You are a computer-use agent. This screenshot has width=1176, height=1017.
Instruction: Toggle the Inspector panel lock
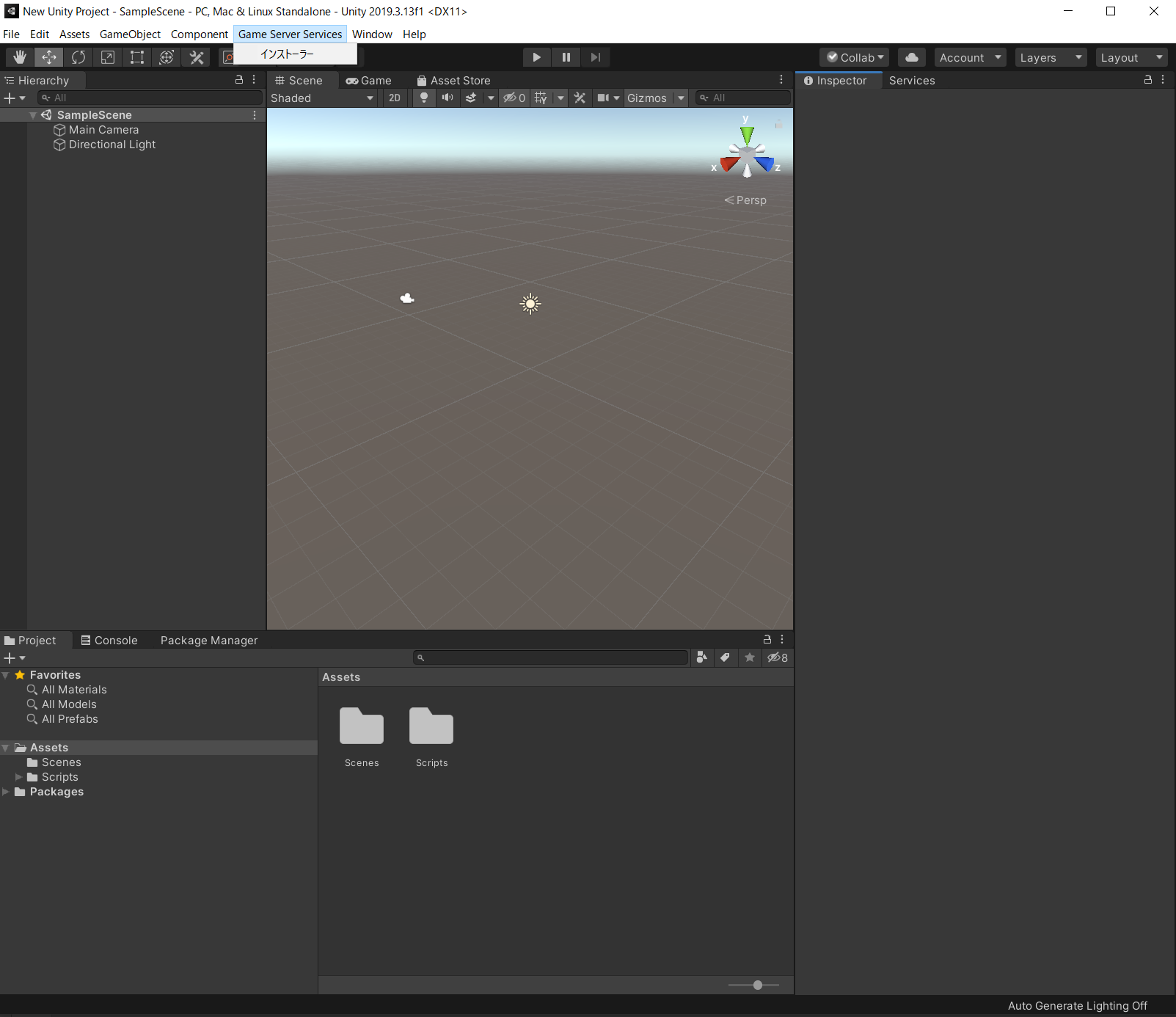(1148, 80)
